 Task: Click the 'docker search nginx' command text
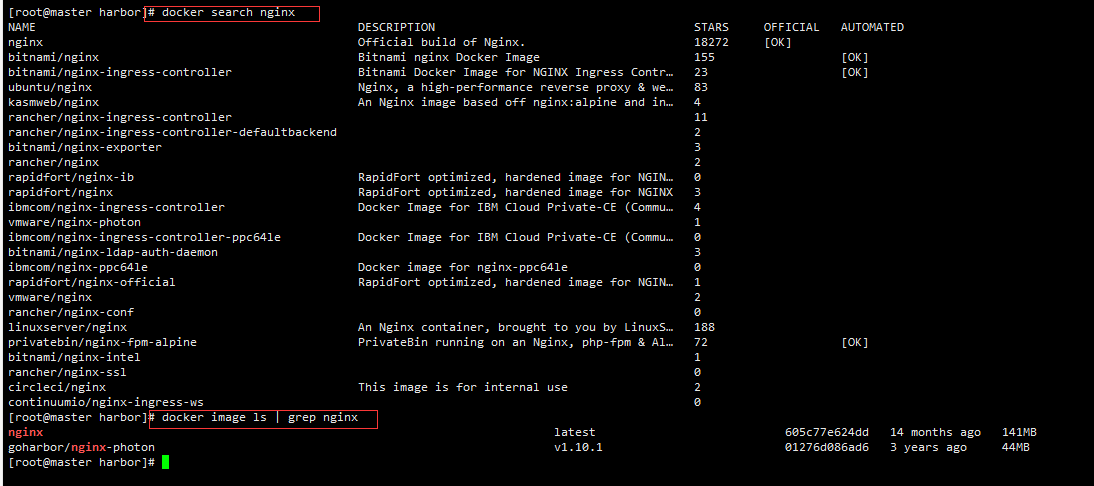tap(228, 13)
